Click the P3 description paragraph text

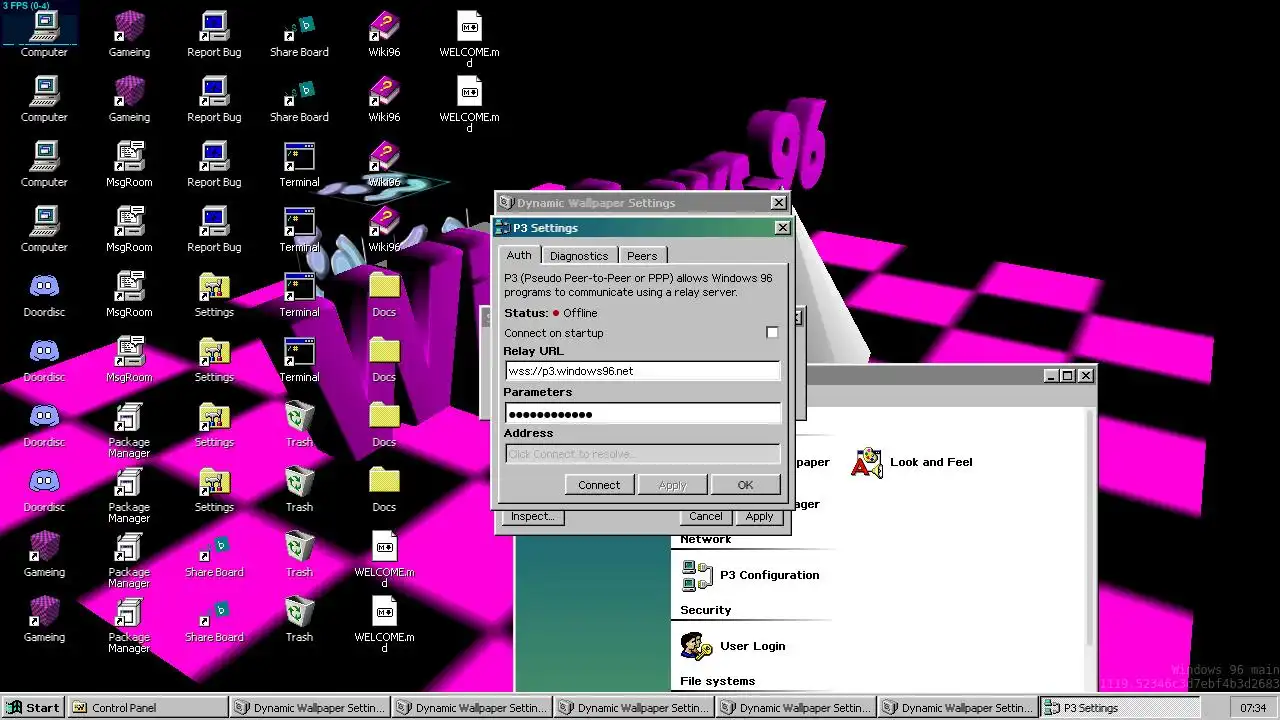(x=638, y=285)
